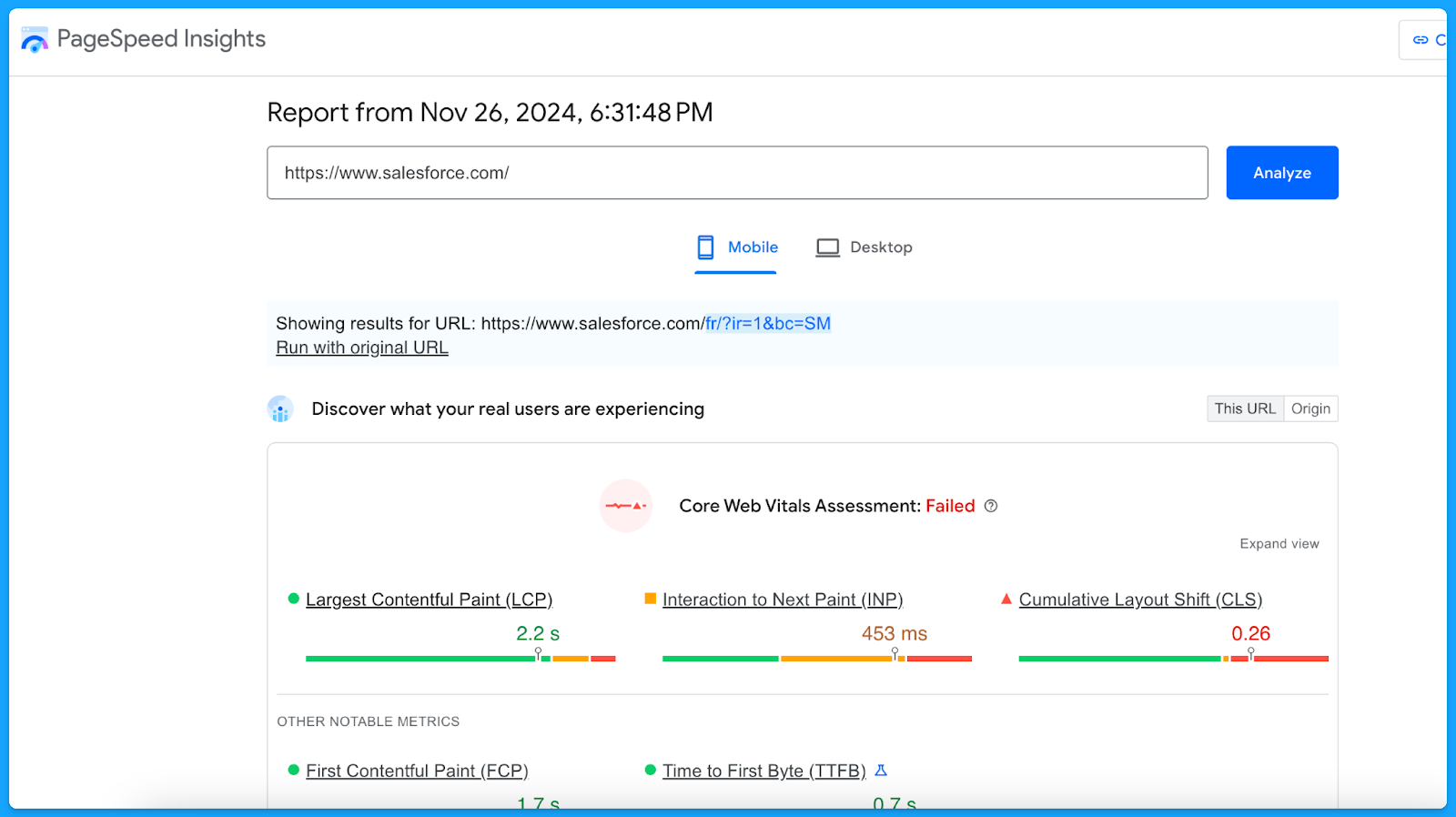This screenshot has width=1456, height=817.
Task: Open First Contentful Paint (FCP) link
Action: click(x=417, y=771)
